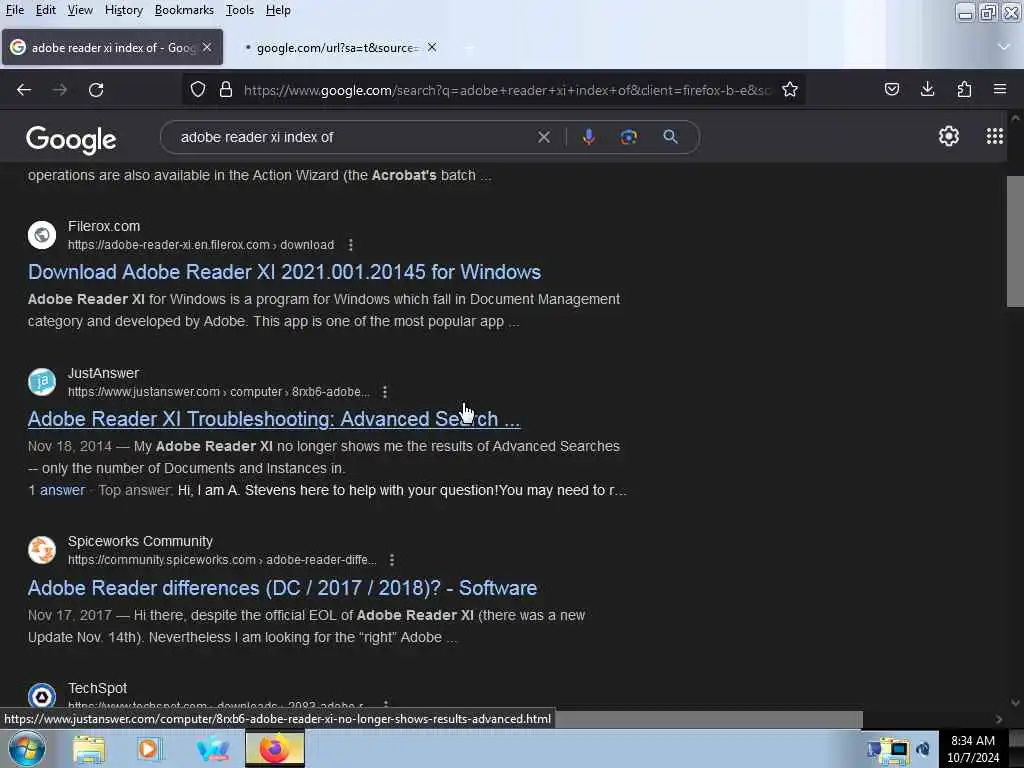Open File Explorer from the taskbar
Viewport: 1024px width, 768px height.
[x=89, y=749]
